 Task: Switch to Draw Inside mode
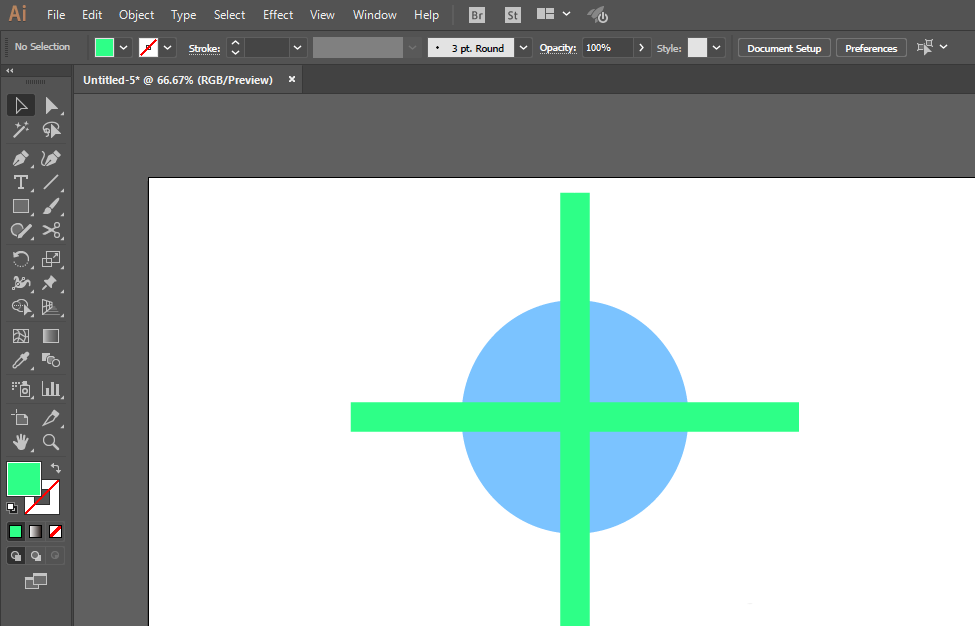tap(55, 556)
